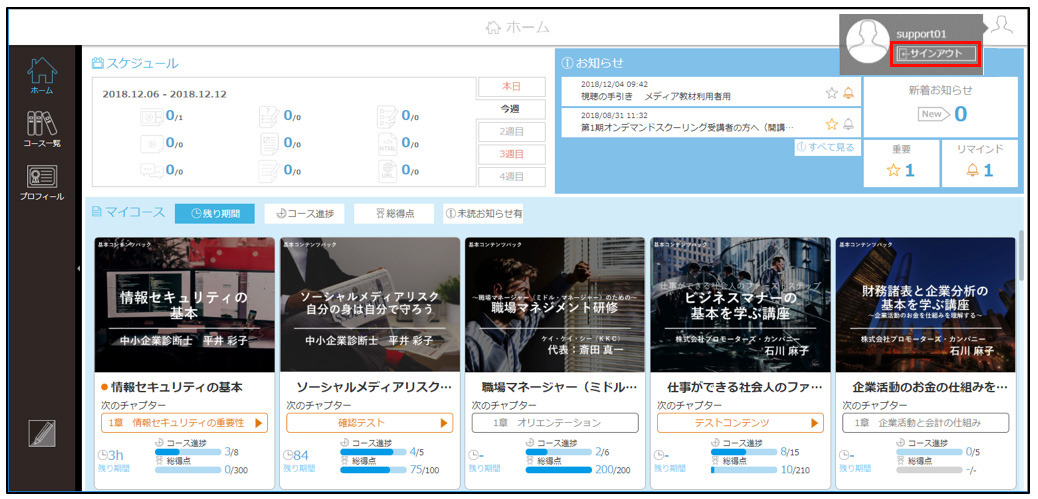This screenshot has height=499, width=1038.
Task: Open 新着お知らせ New count panel
Action: 941,106
